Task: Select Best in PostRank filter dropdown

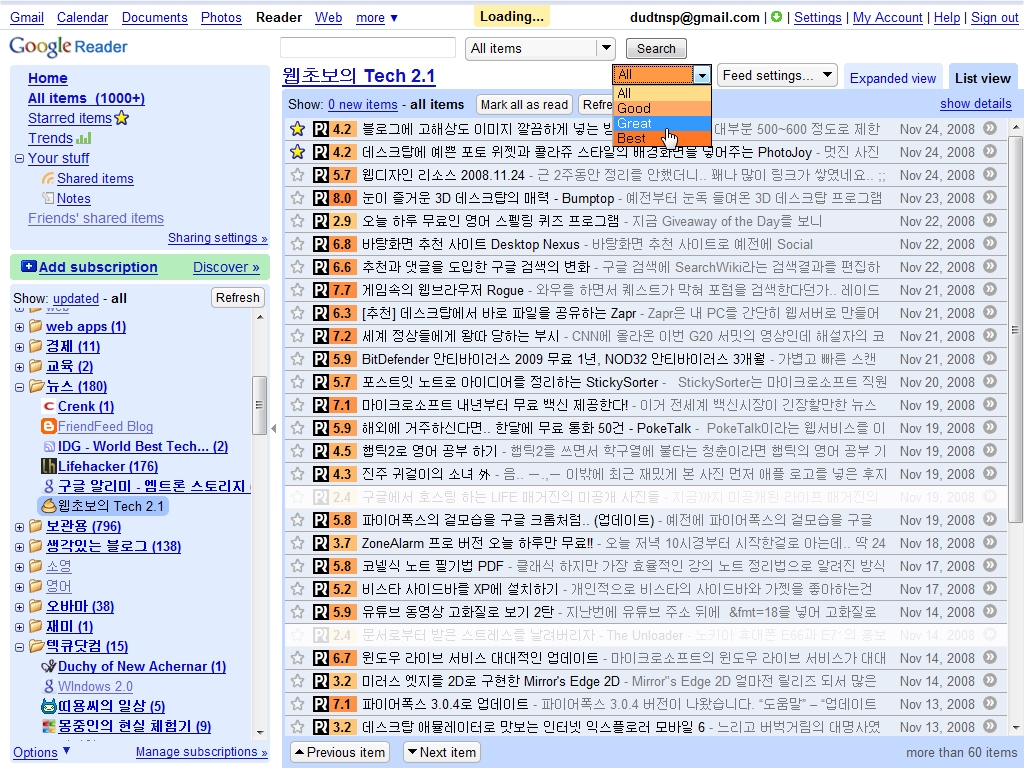Action: coord(662,138)
